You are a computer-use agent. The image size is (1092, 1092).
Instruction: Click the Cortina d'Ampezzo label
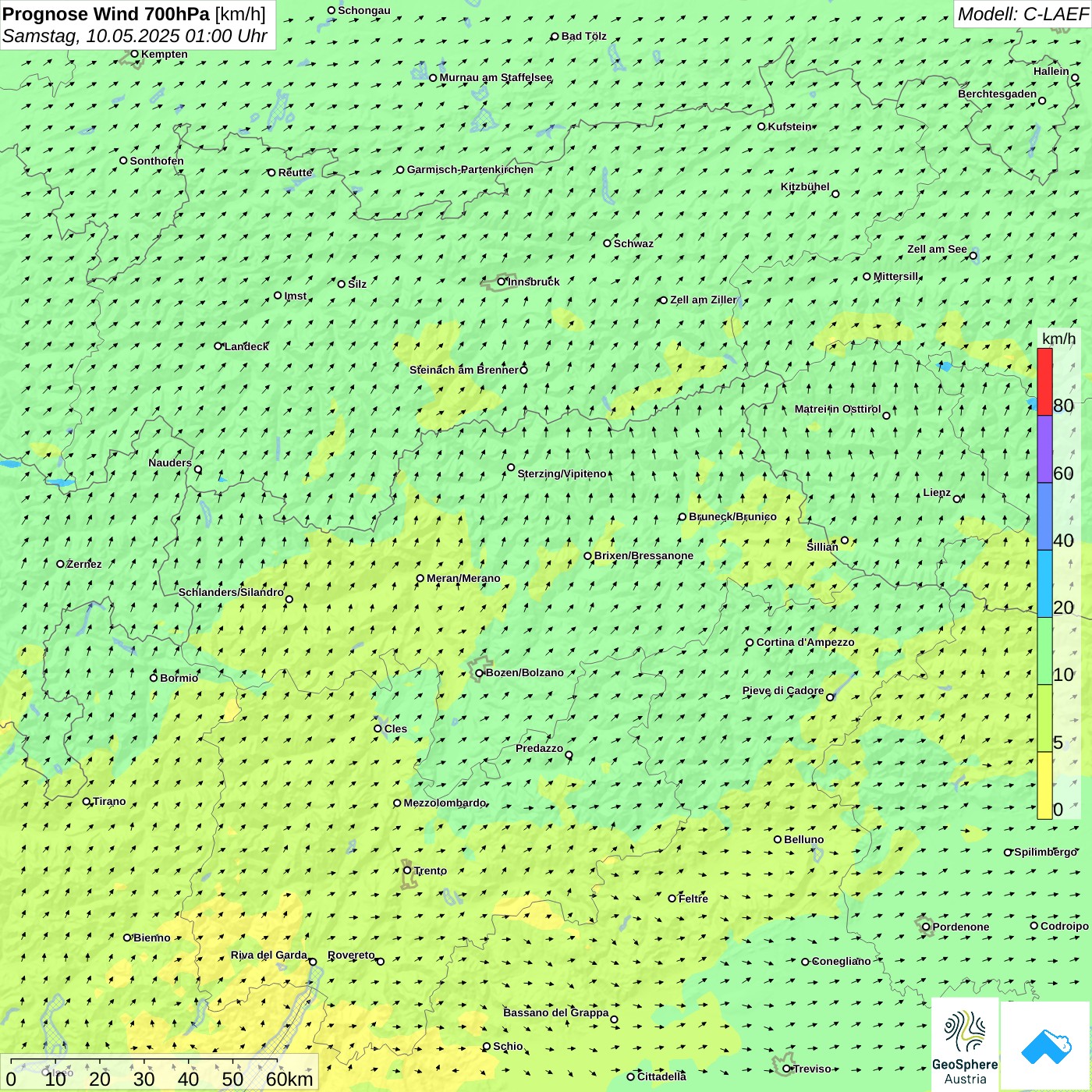pos(805,642)
